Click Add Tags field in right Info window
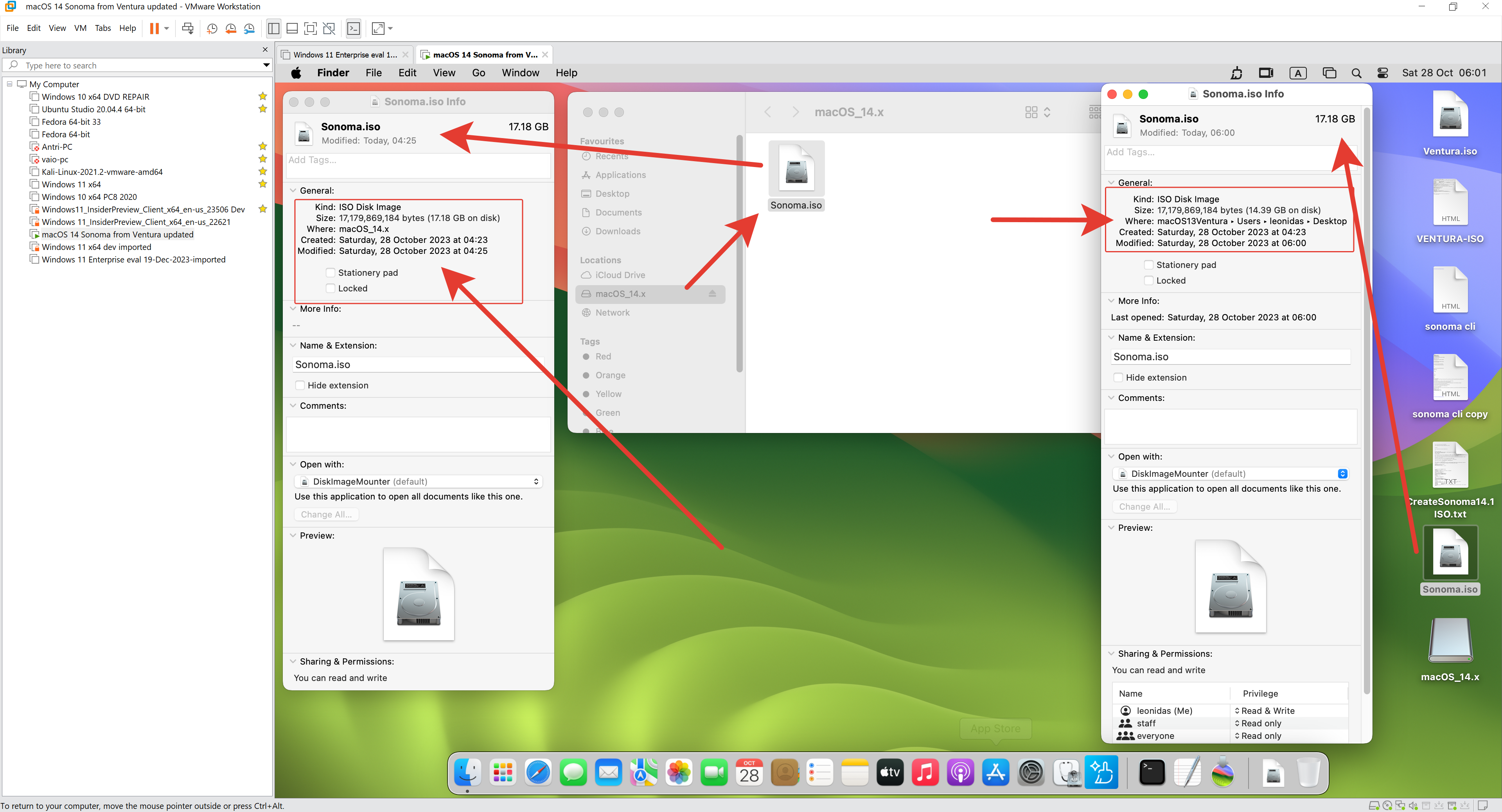 1230,157
